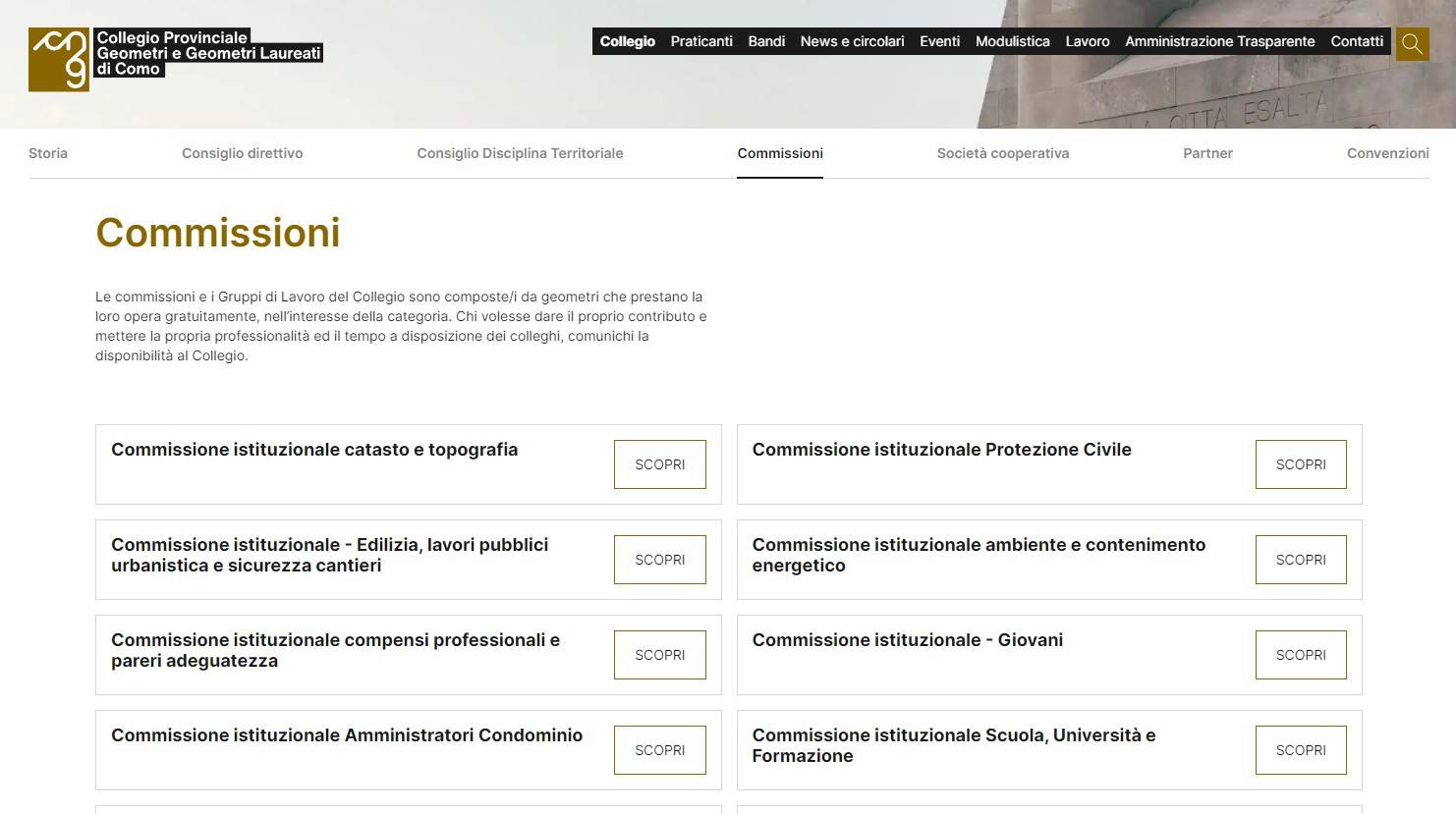Click the Collegio Geometri Como logo

click(x=176, y=59)
